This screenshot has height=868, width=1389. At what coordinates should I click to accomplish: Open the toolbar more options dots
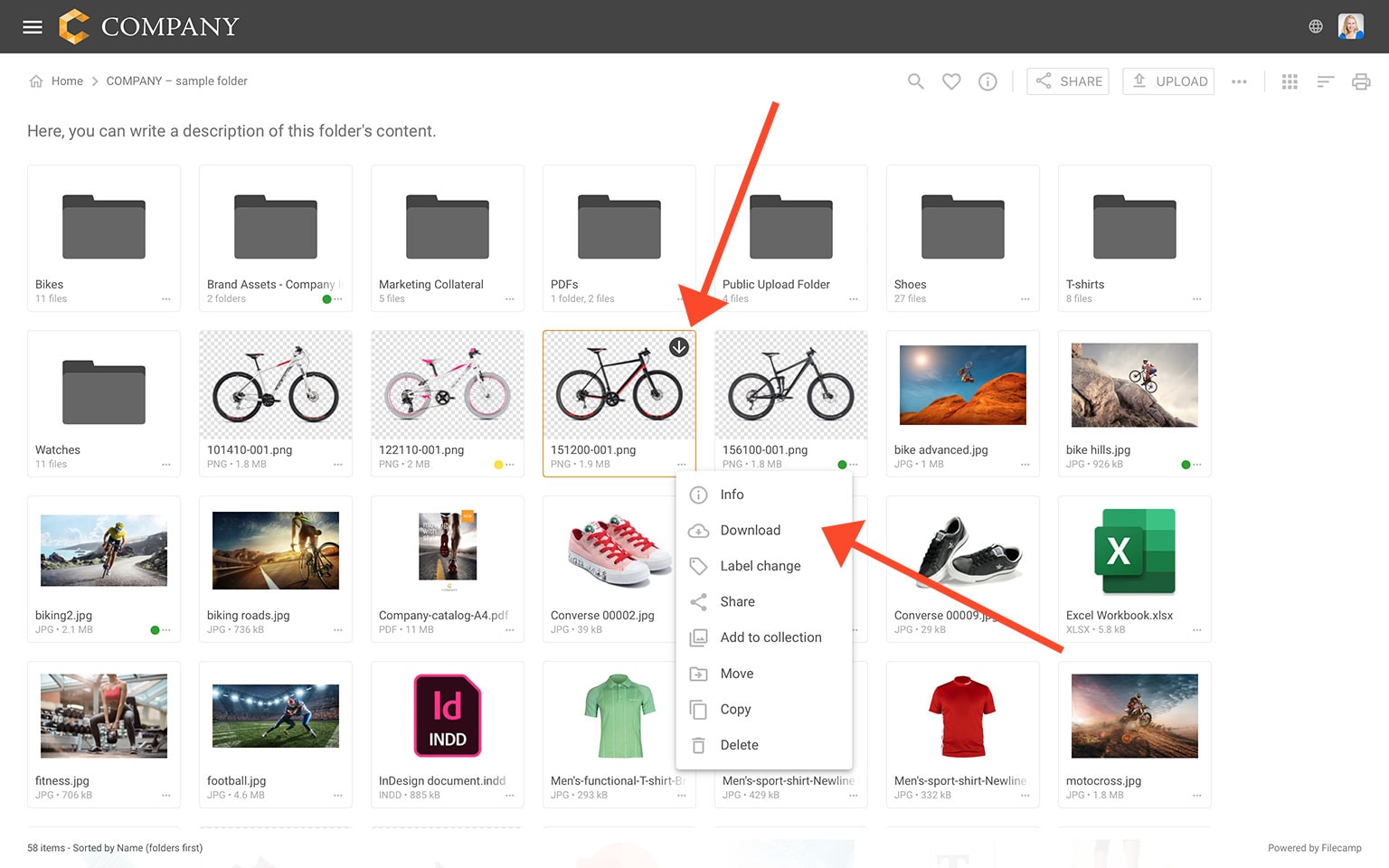tap(1239, 81)
